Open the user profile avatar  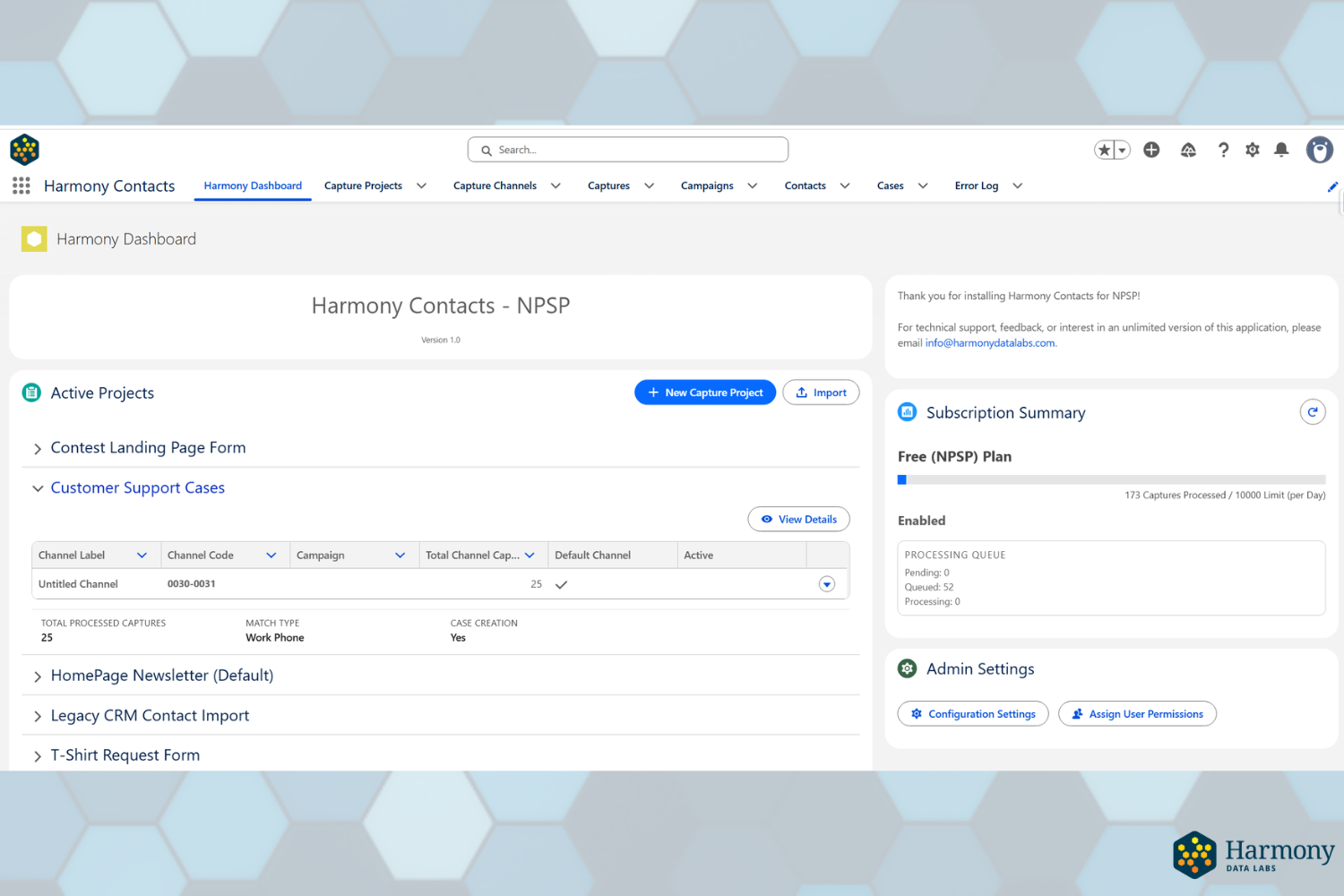[1319, 150]
